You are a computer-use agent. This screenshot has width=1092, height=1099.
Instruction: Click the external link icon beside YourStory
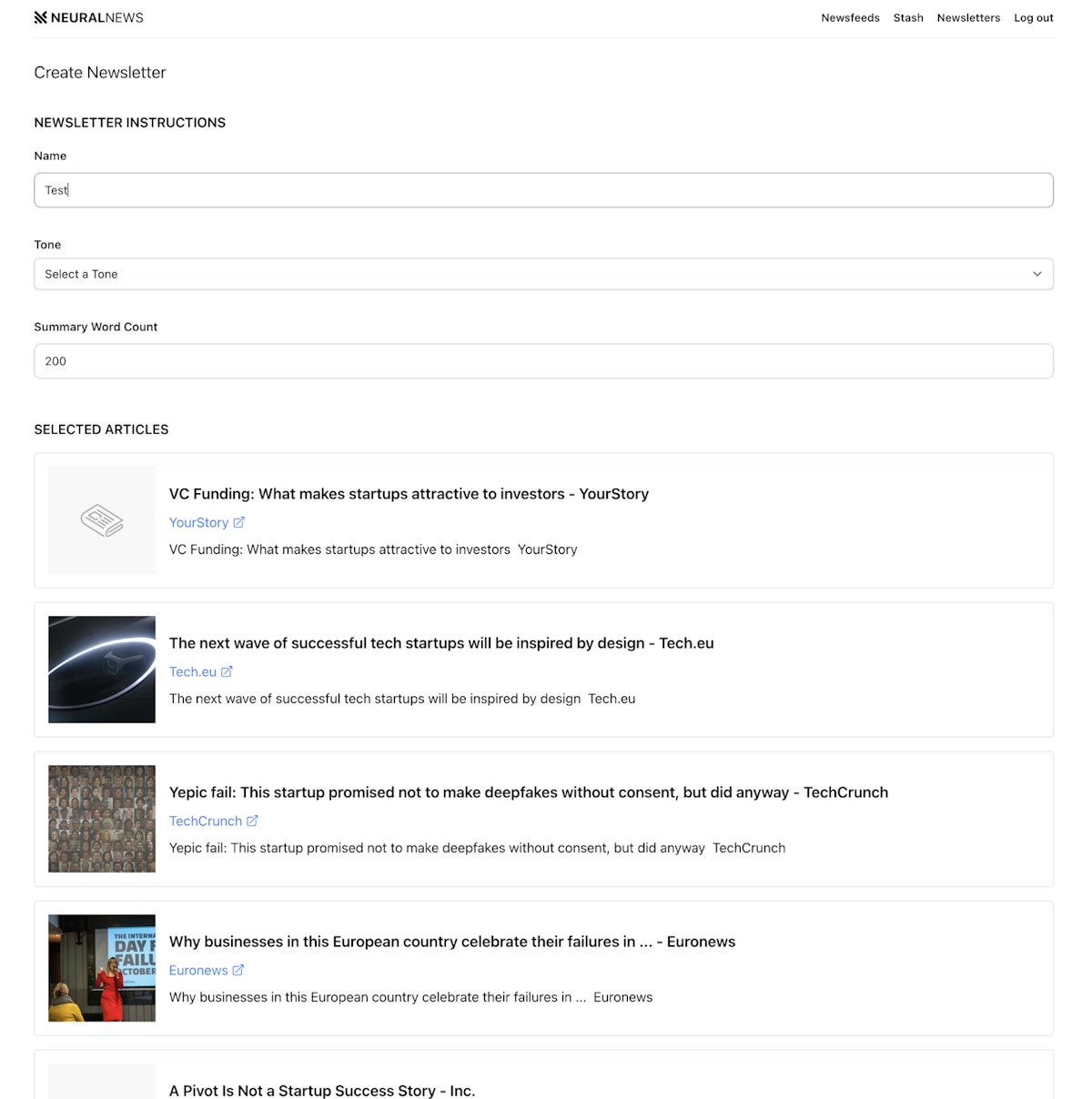[239, 522]
